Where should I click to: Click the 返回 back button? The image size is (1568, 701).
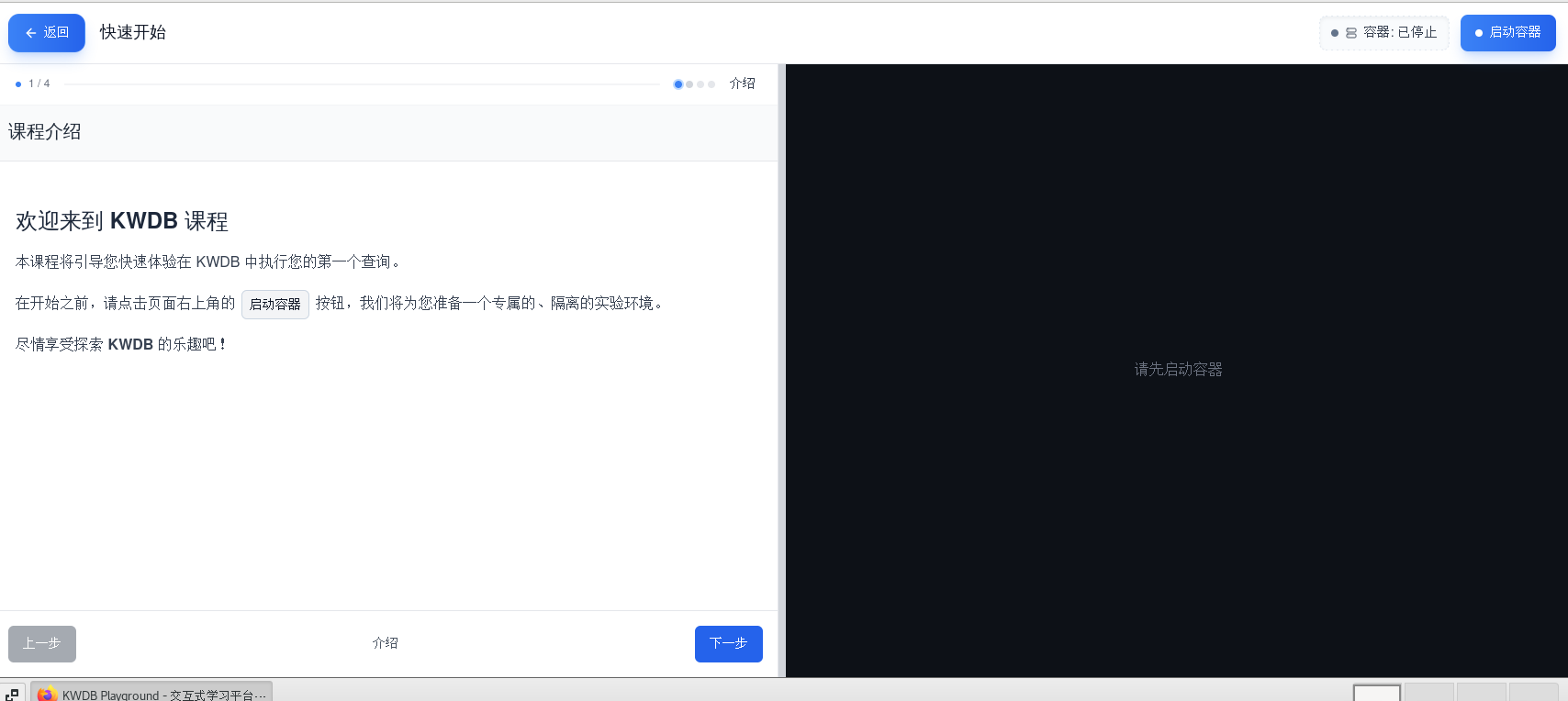click(x=47, y=33)
